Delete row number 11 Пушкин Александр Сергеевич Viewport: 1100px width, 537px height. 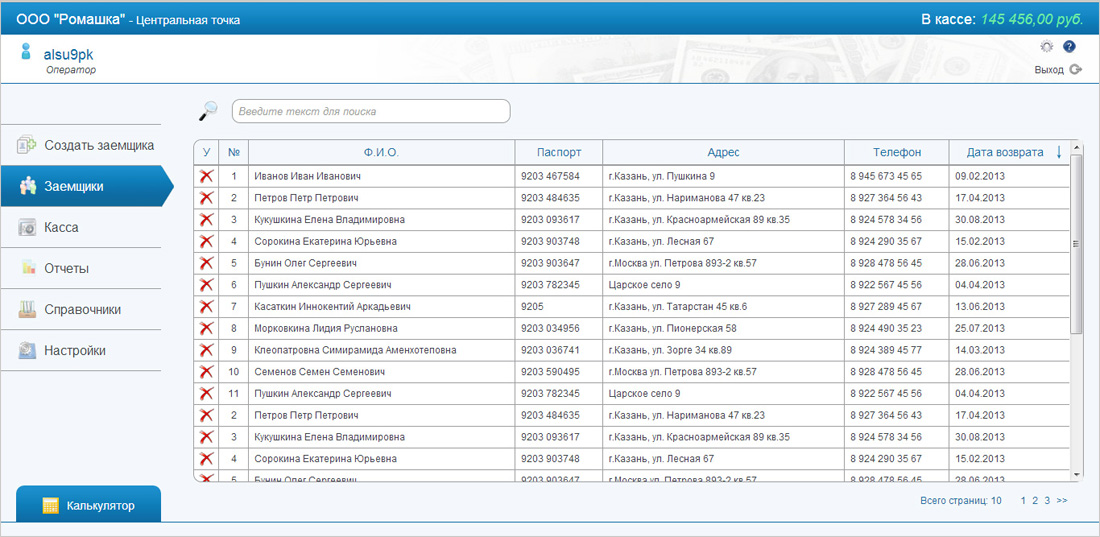coord(206,394)
